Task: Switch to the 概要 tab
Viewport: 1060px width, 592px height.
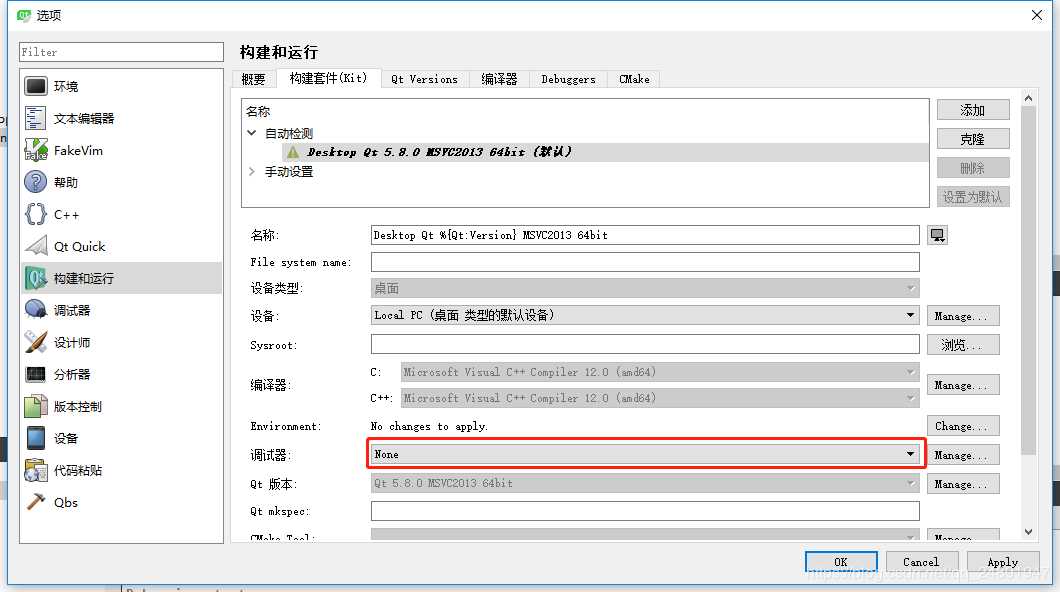Action: coord(254,79)
